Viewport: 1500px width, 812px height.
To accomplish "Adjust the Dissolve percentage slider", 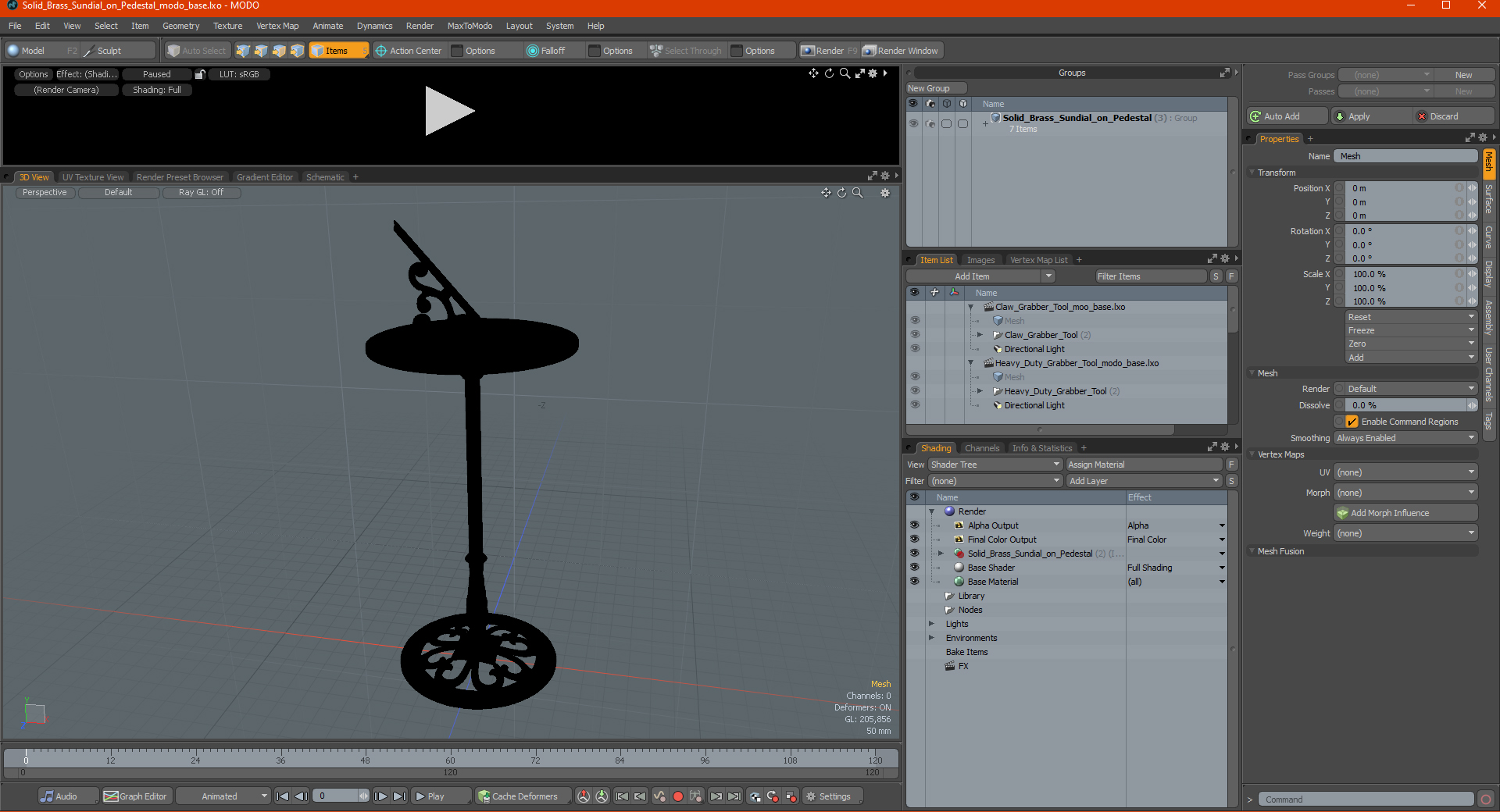I will (x=1406, y=405).
